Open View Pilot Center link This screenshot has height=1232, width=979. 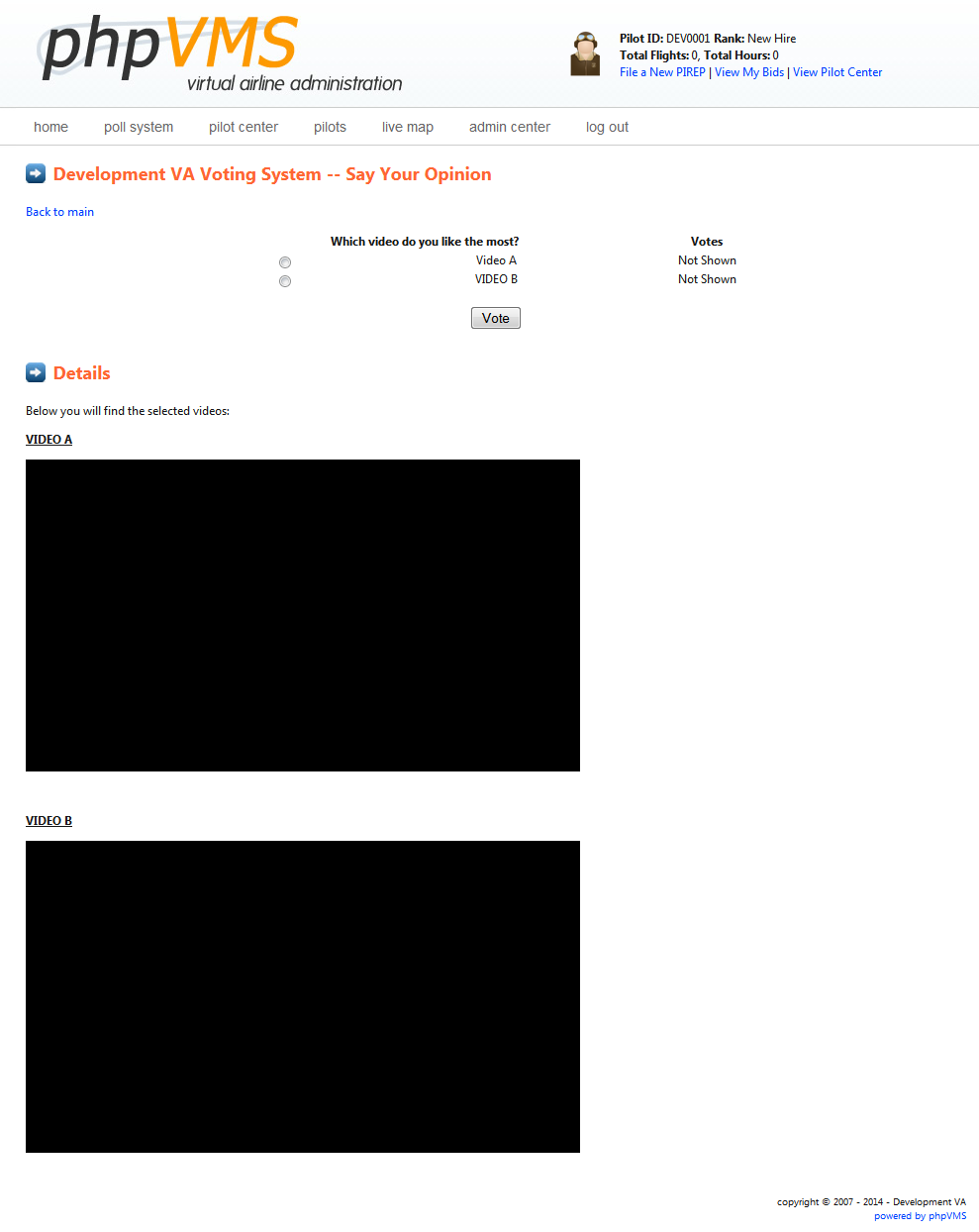click(837, 72)
